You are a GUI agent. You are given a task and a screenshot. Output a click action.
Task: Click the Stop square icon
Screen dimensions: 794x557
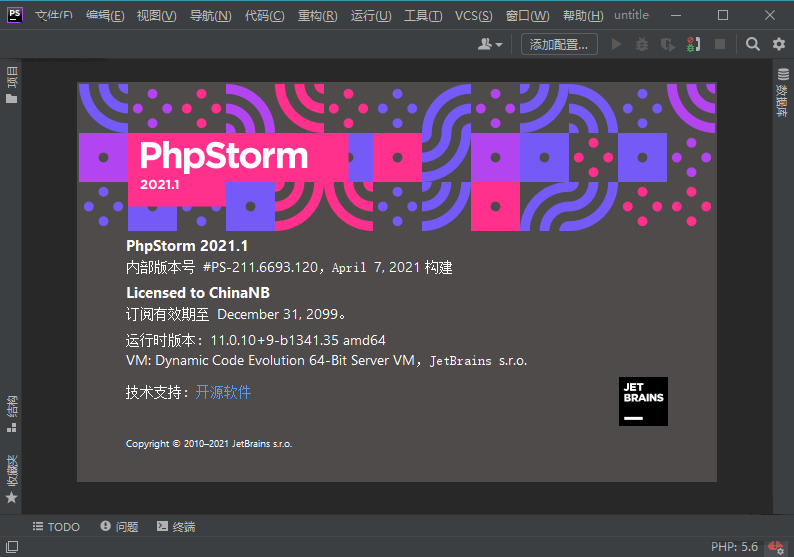click(720, 45)
